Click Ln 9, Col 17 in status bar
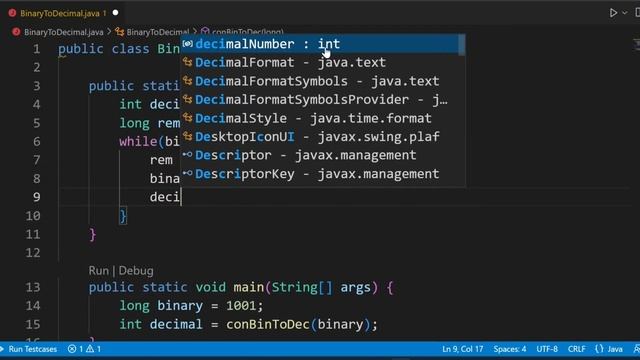 coord(462,349)
